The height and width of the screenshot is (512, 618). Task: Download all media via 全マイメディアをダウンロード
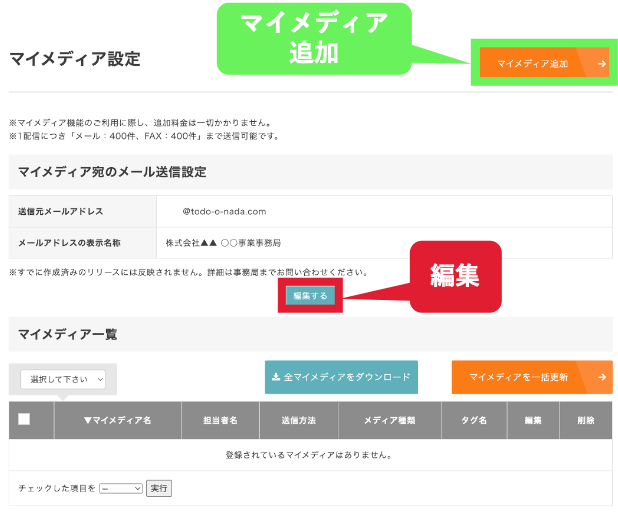pos(347,378)
